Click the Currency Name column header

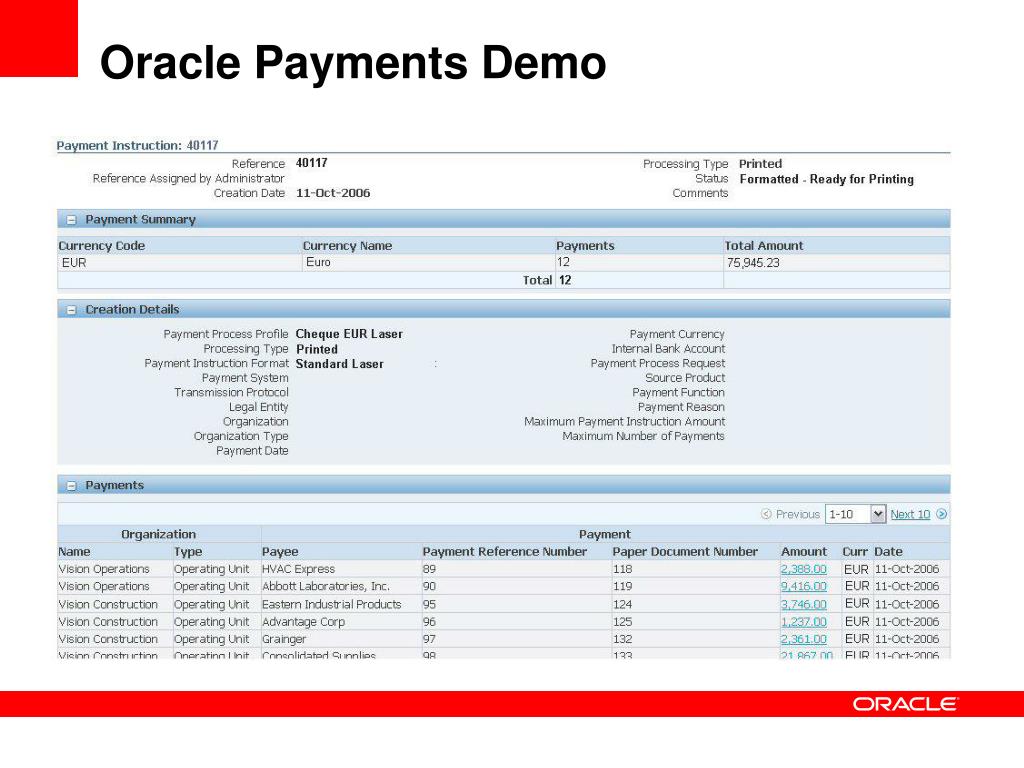[347, 246]
